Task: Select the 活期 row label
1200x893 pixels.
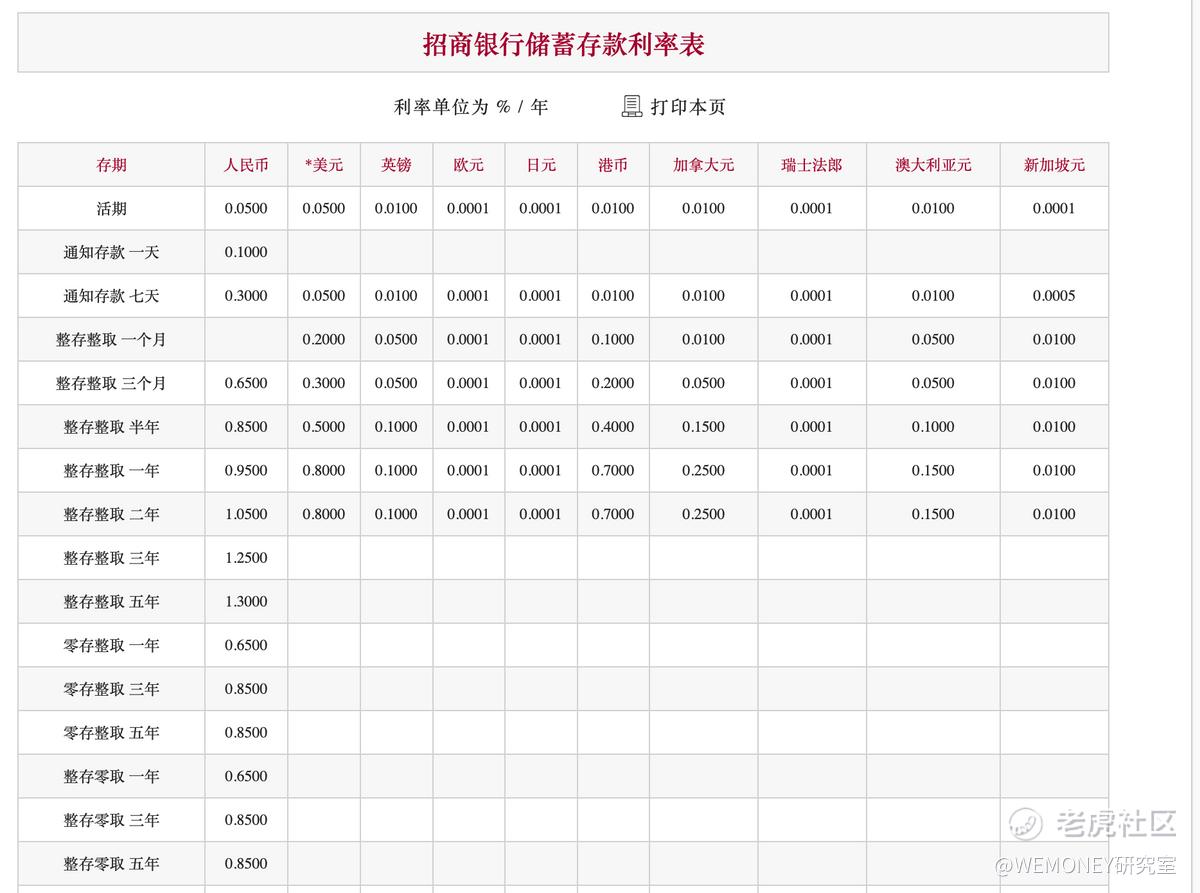Action: (x=111, y=209)
